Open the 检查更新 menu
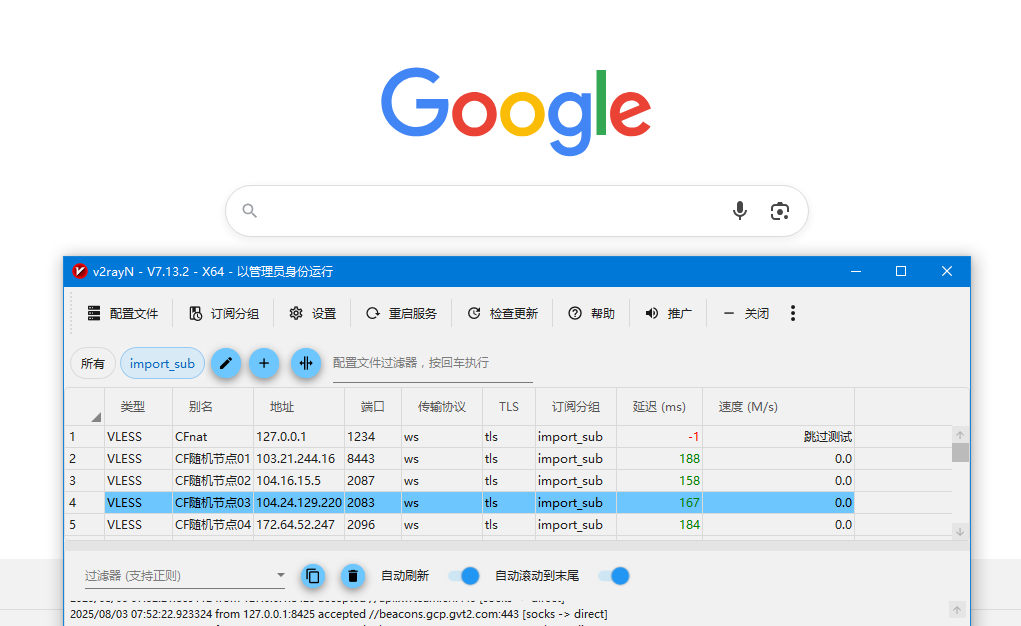The image size is (1021, 626). [503, 313]
